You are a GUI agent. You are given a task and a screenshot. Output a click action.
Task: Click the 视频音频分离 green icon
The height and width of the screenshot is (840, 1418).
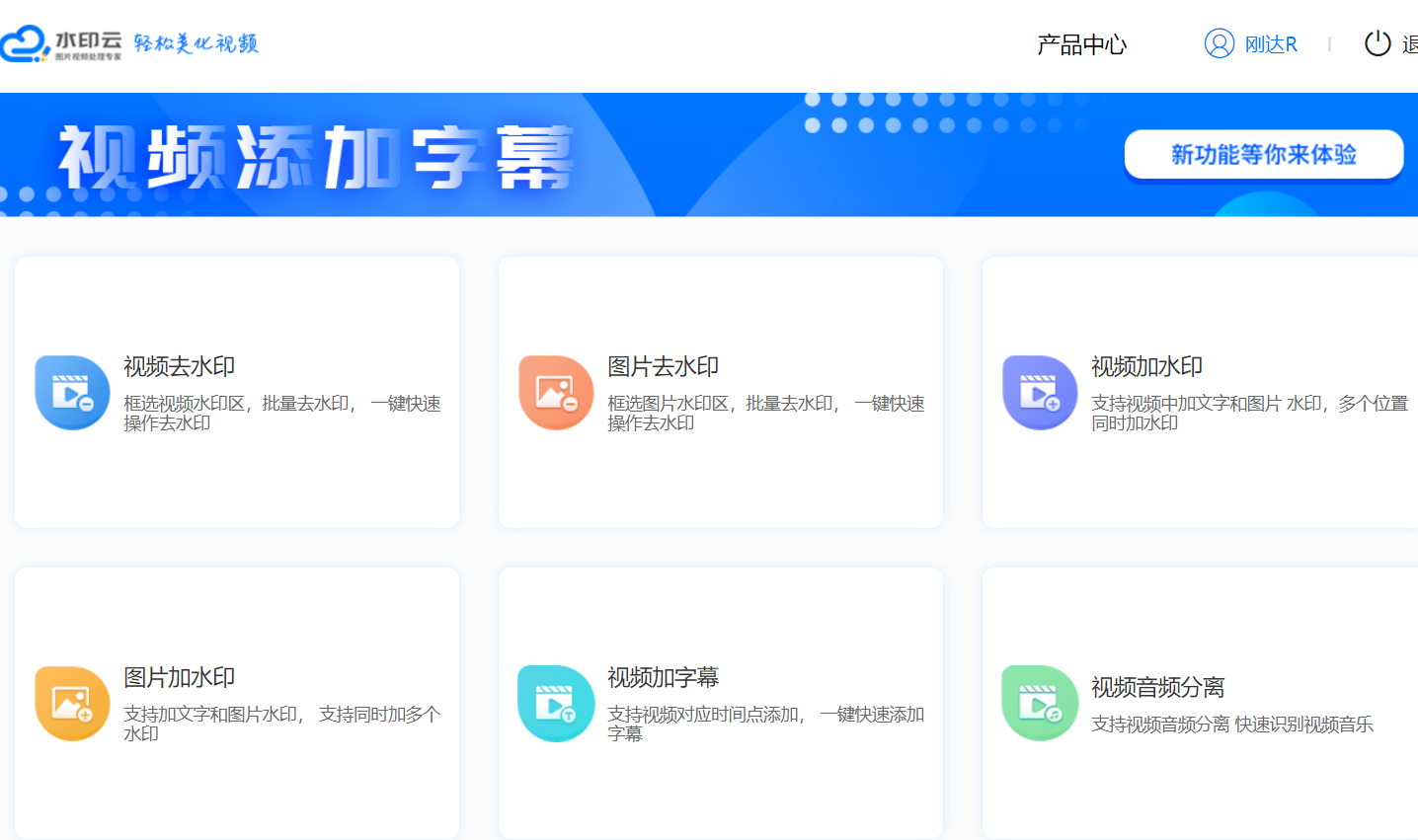1040,704
